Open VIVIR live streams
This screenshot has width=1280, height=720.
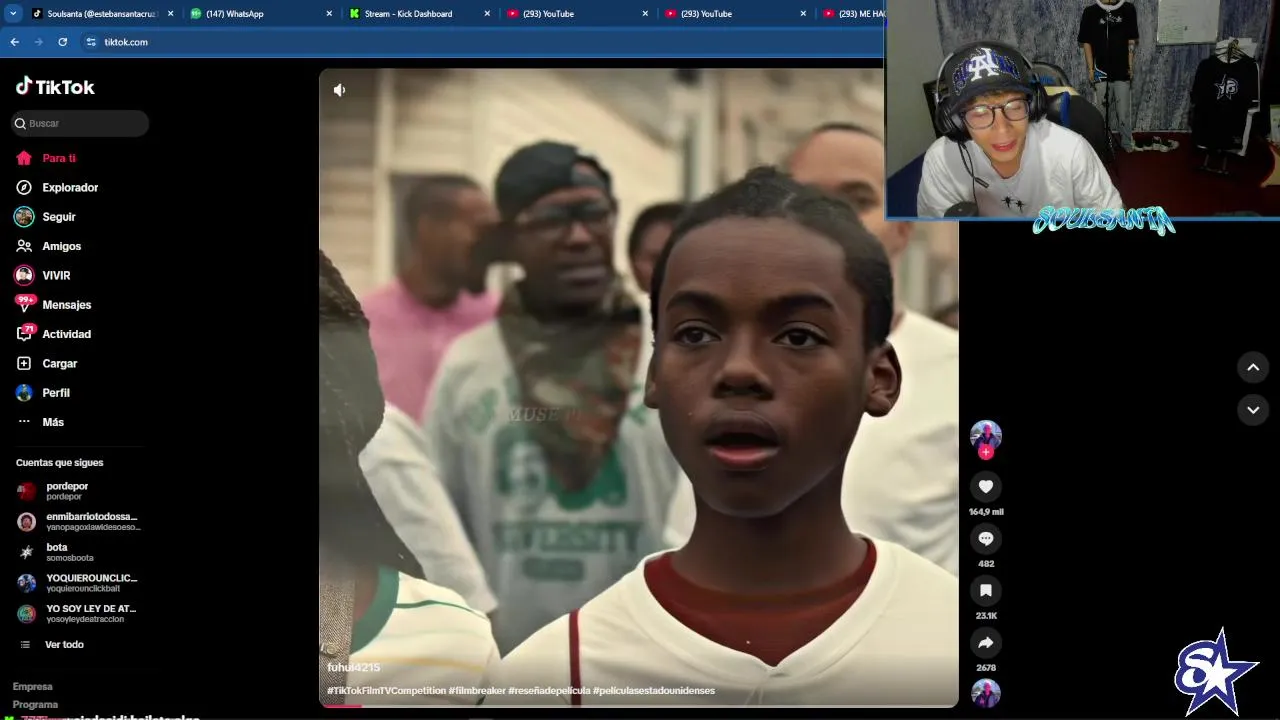tap(56, 275)
